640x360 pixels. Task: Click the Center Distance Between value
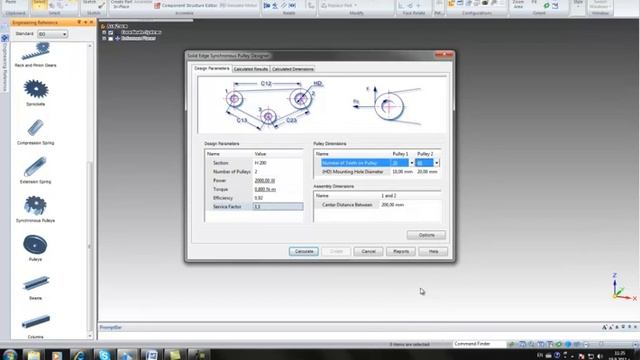pyautogui.click(x=393, y=205)
